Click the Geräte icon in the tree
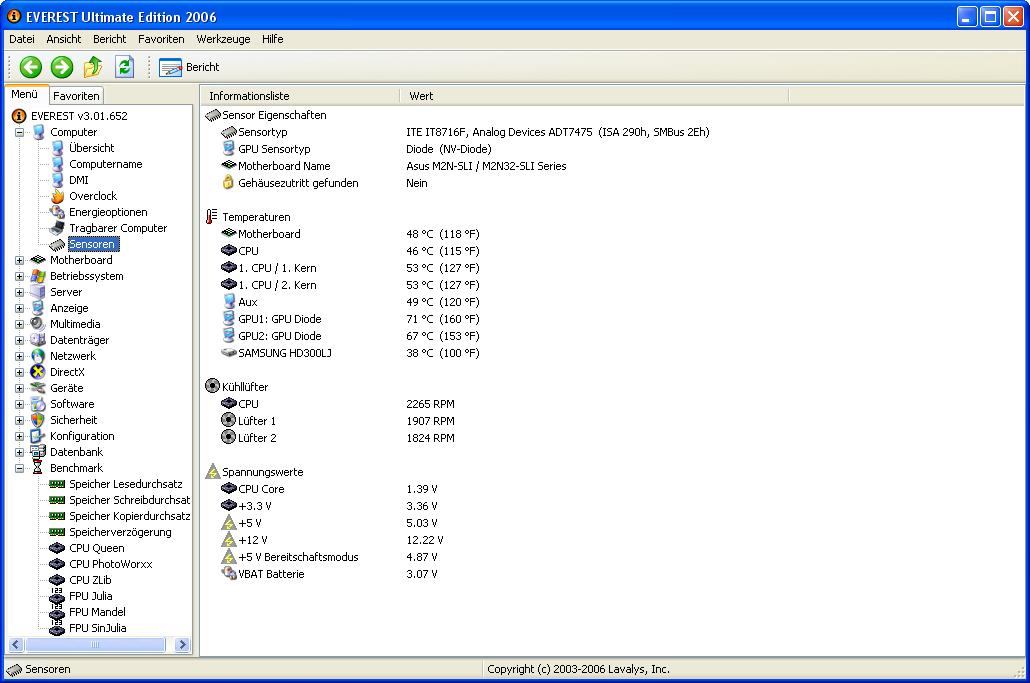Image resolution: width=1030 pixels, height=683 pixels. tap(38, 388)
